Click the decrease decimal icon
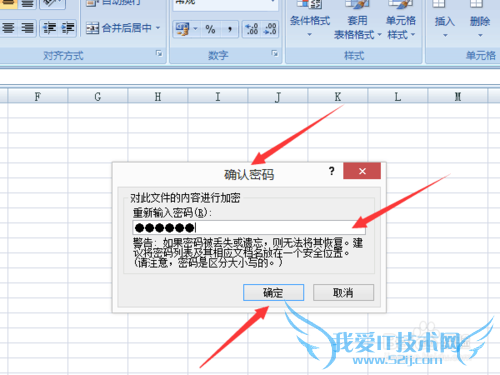The image size is (500, 375). (269, 29)
